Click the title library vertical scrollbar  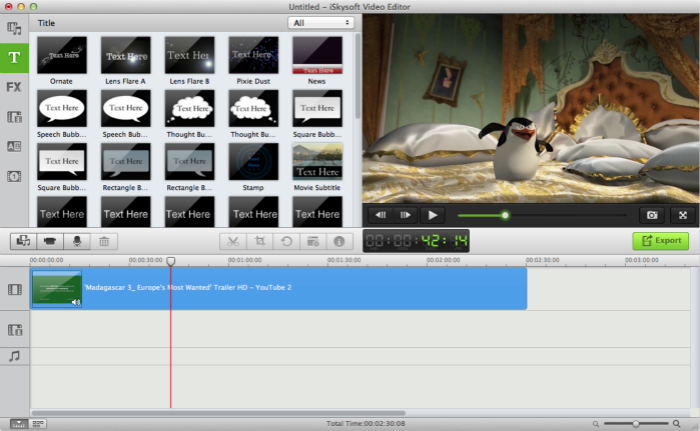point(358,76)
